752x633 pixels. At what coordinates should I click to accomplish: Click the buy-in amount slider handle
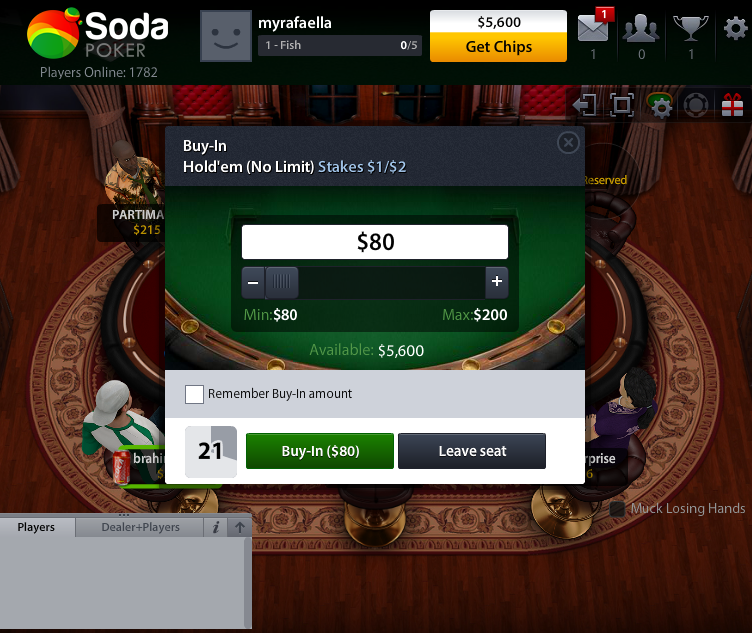coord(282,282)
